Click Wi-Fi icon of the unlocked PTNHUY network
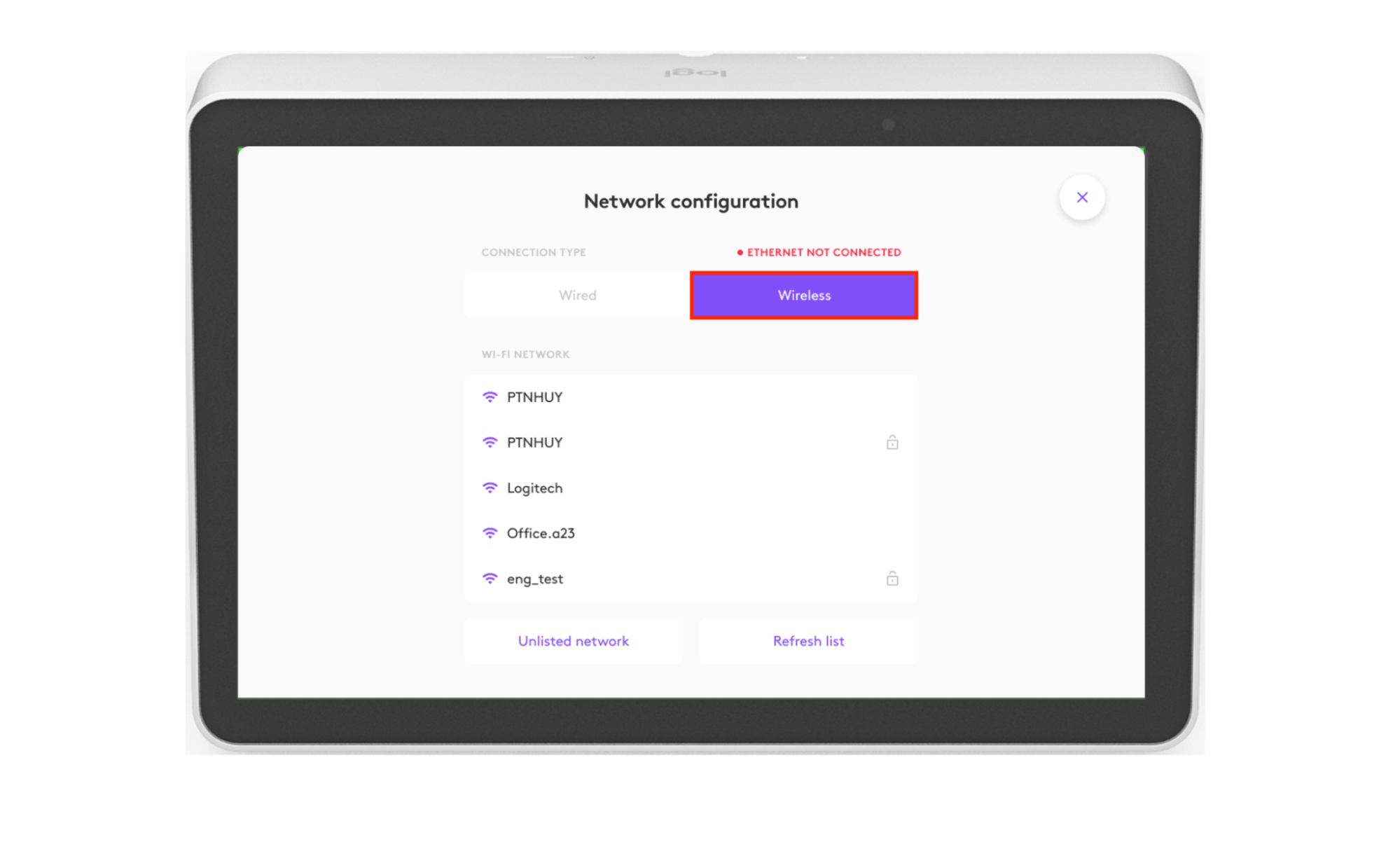Viewport: 1400px width, 856px height. (490, 397)
